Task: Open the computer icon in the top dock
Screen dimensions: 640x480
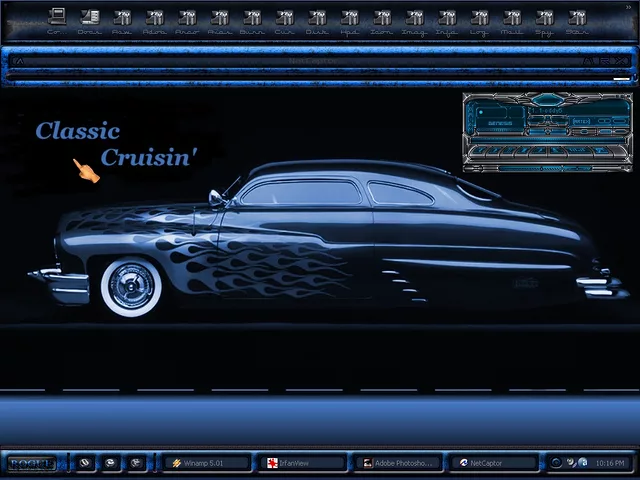Action: 56,17
